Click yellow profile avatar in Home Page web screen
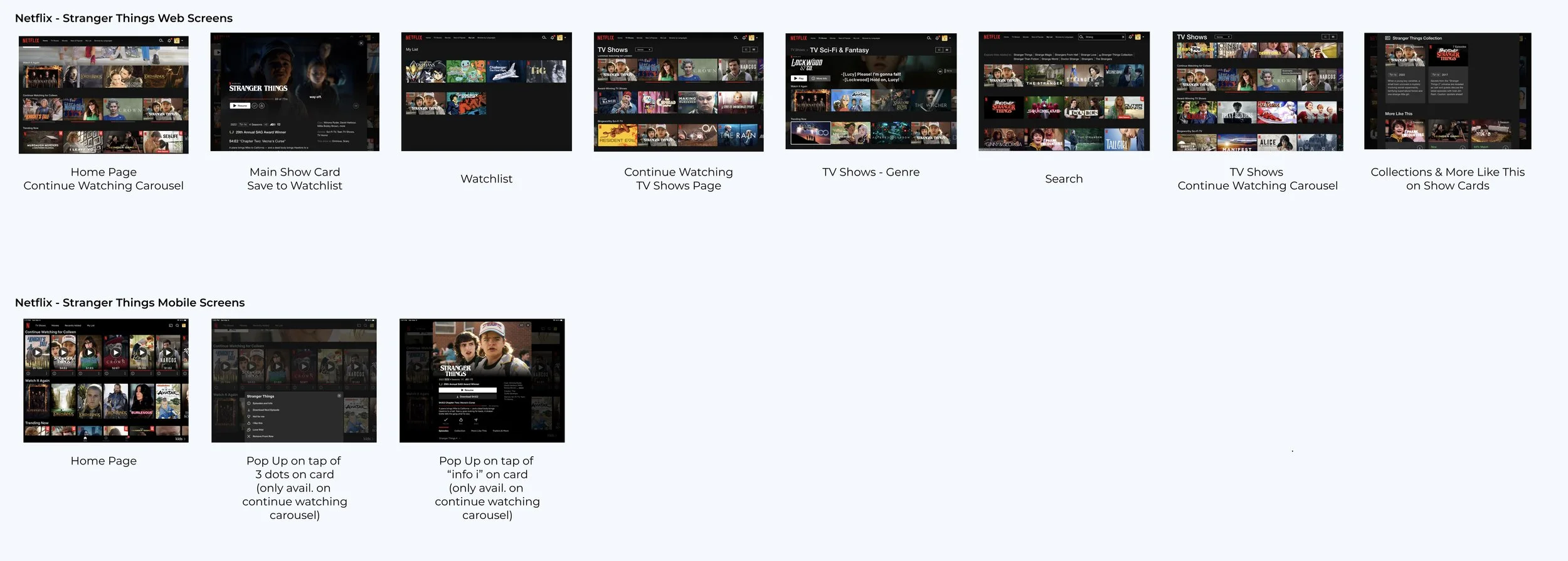Image resolution: width=1568 pixels, height=561 pixels. click(x=177, y=41)
